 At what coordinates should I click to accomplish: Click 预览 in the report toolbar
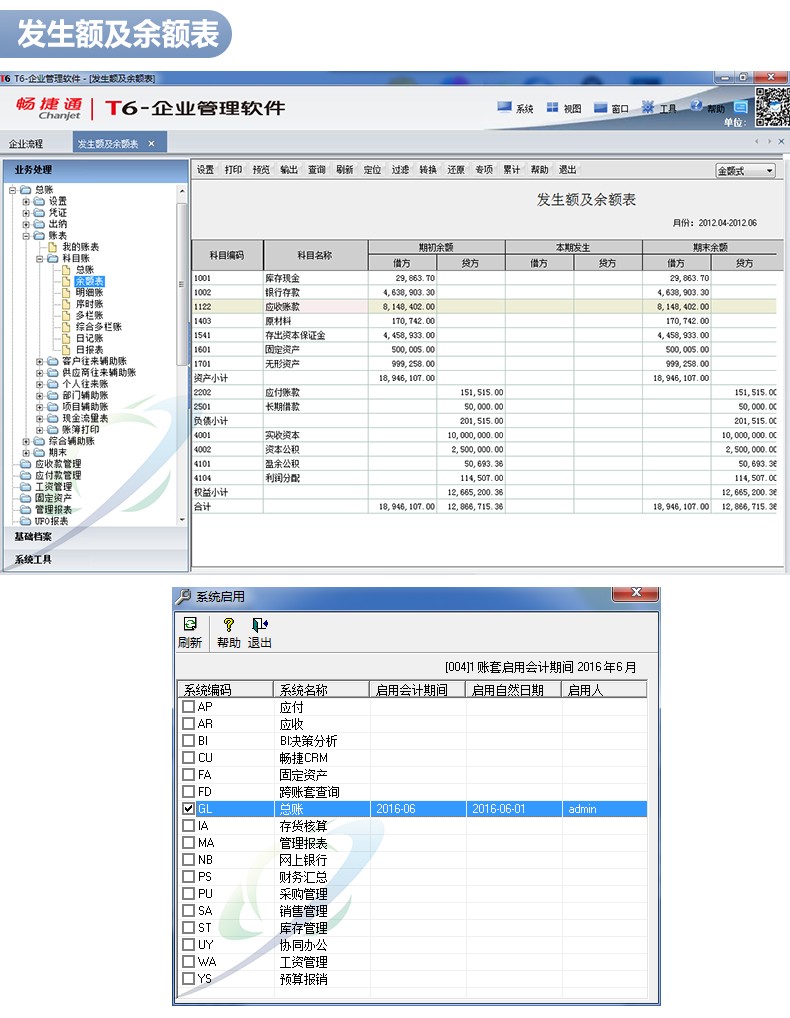point(261,169)
